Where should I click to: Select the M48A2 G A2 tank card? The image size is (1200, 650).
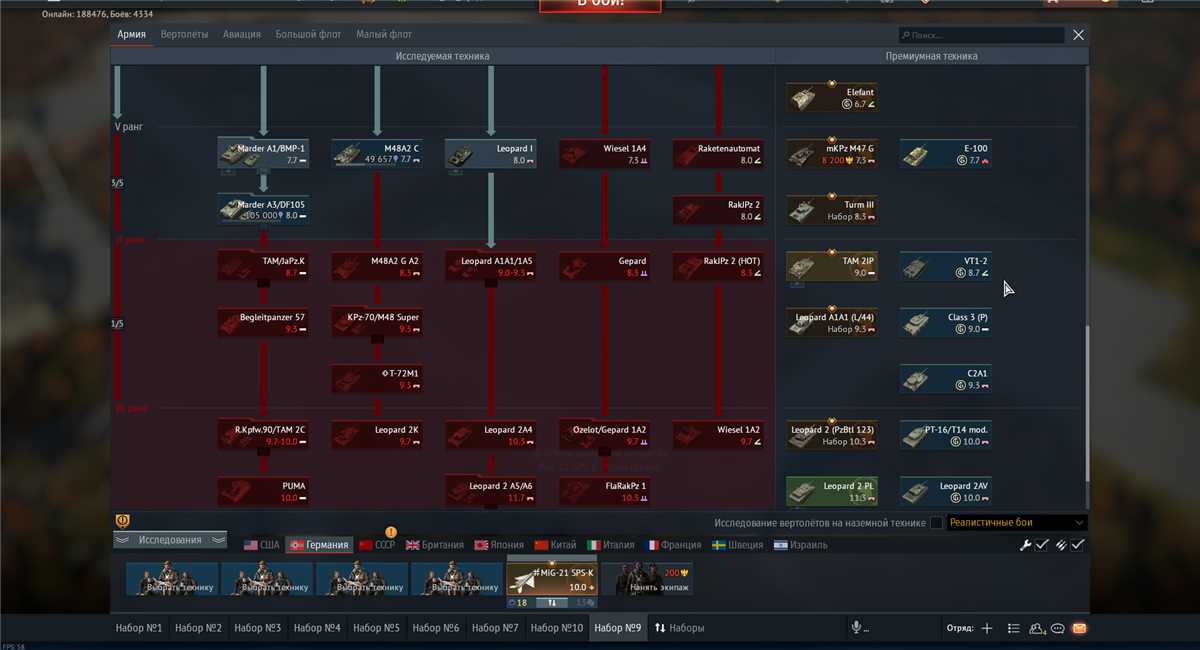377,265
